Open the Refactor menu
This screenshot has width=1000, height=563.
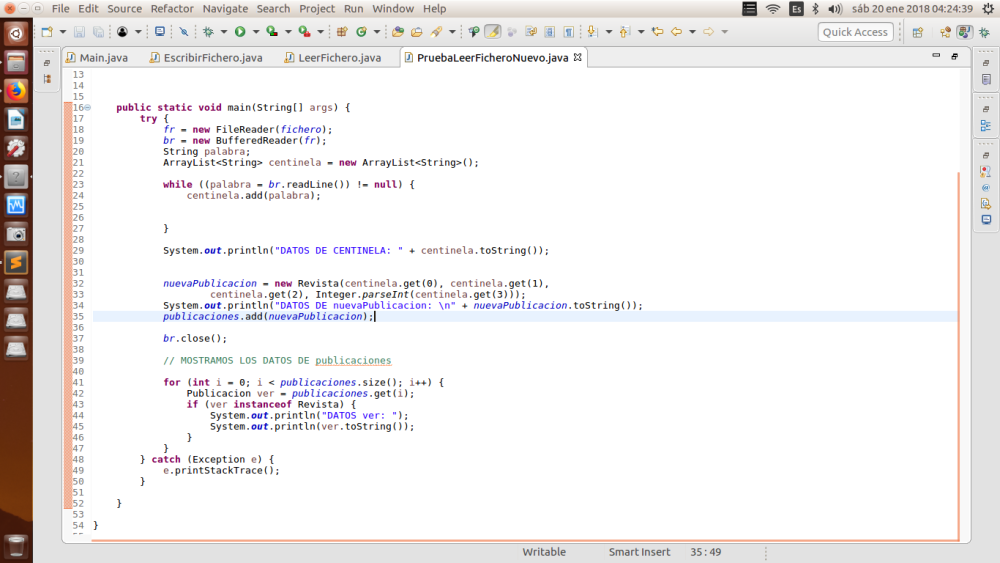(172, 8)
